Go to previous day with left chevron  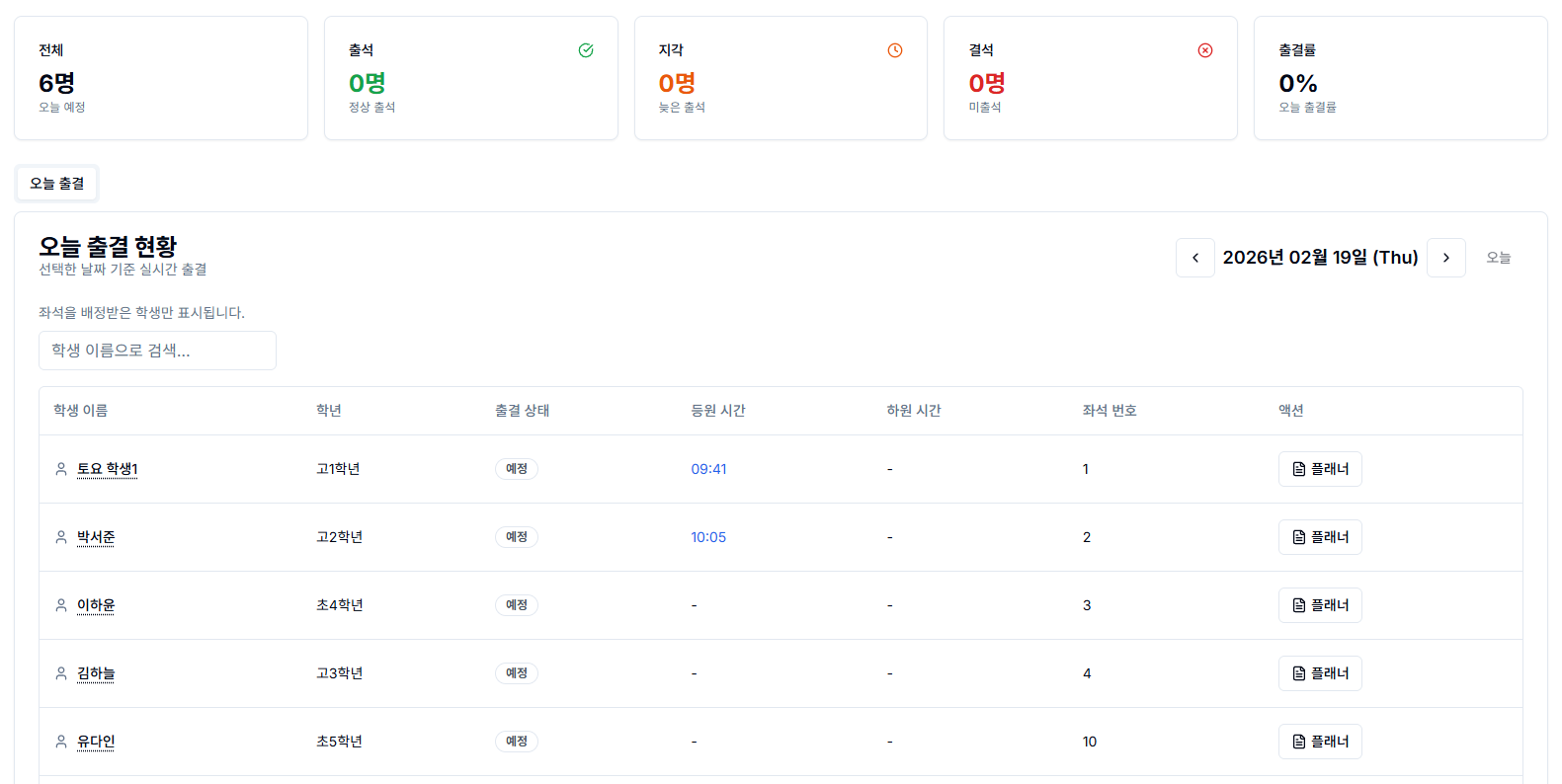coord(1194,258)
